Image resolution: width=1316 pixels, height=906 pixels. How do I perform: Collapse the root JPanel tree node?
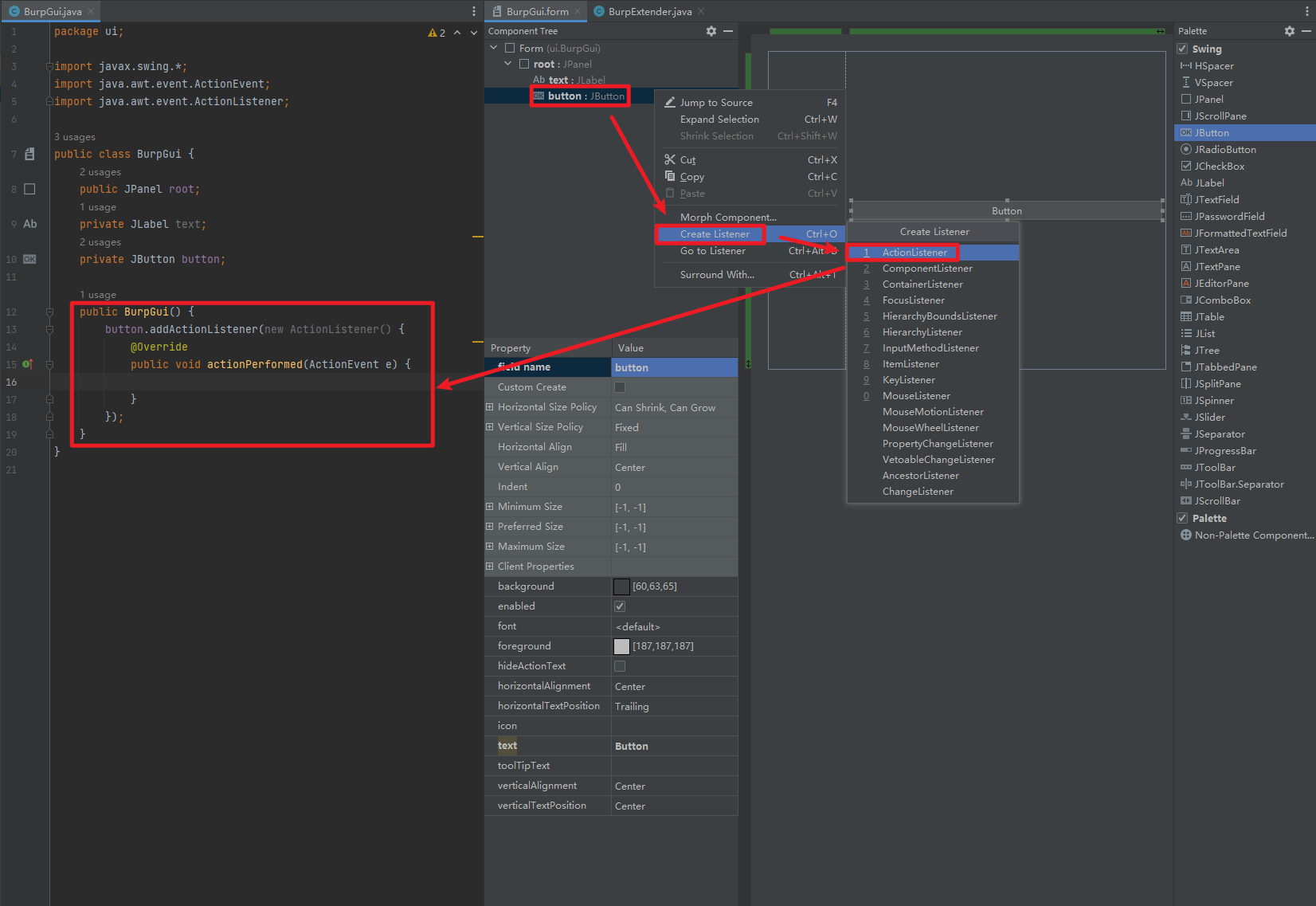pyautogui.click(x=508, y=64)
